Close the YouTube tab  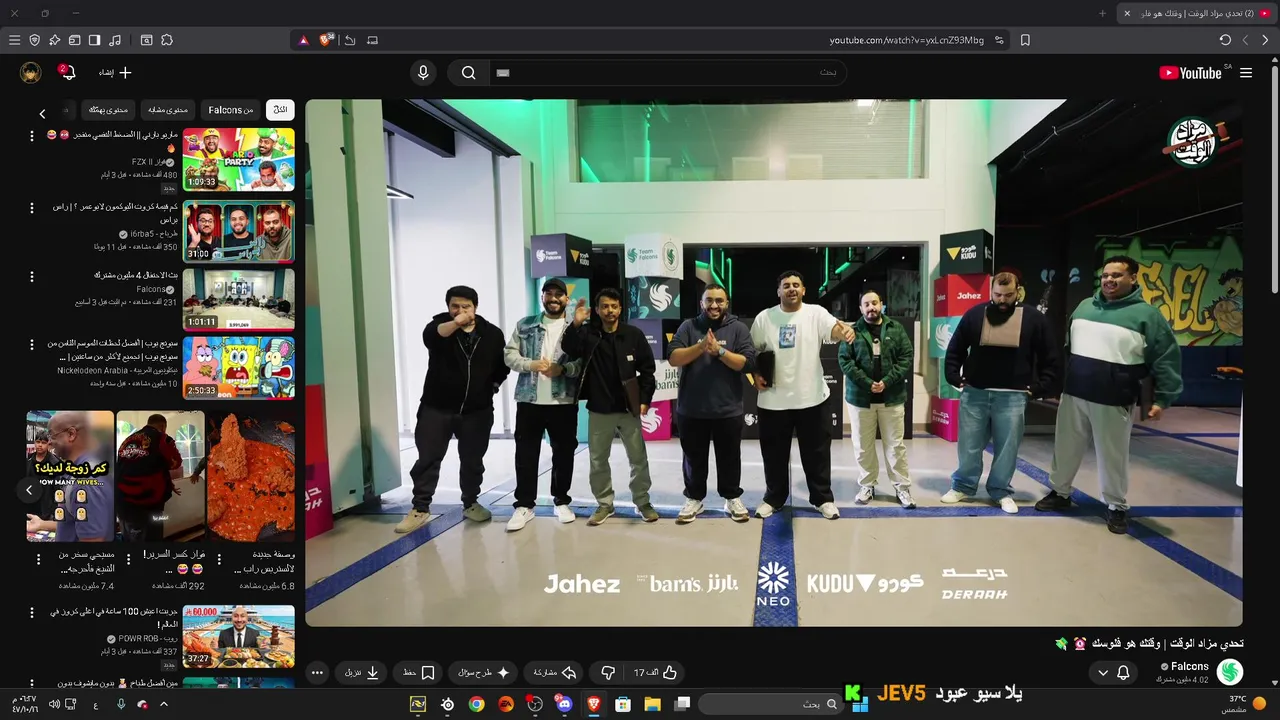(x=1127, y=13)
